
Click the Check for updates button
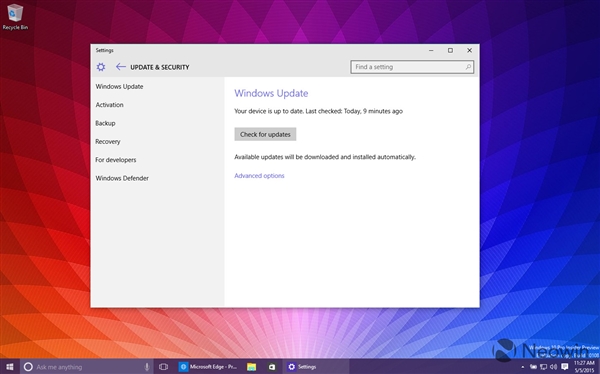point(265,134)
